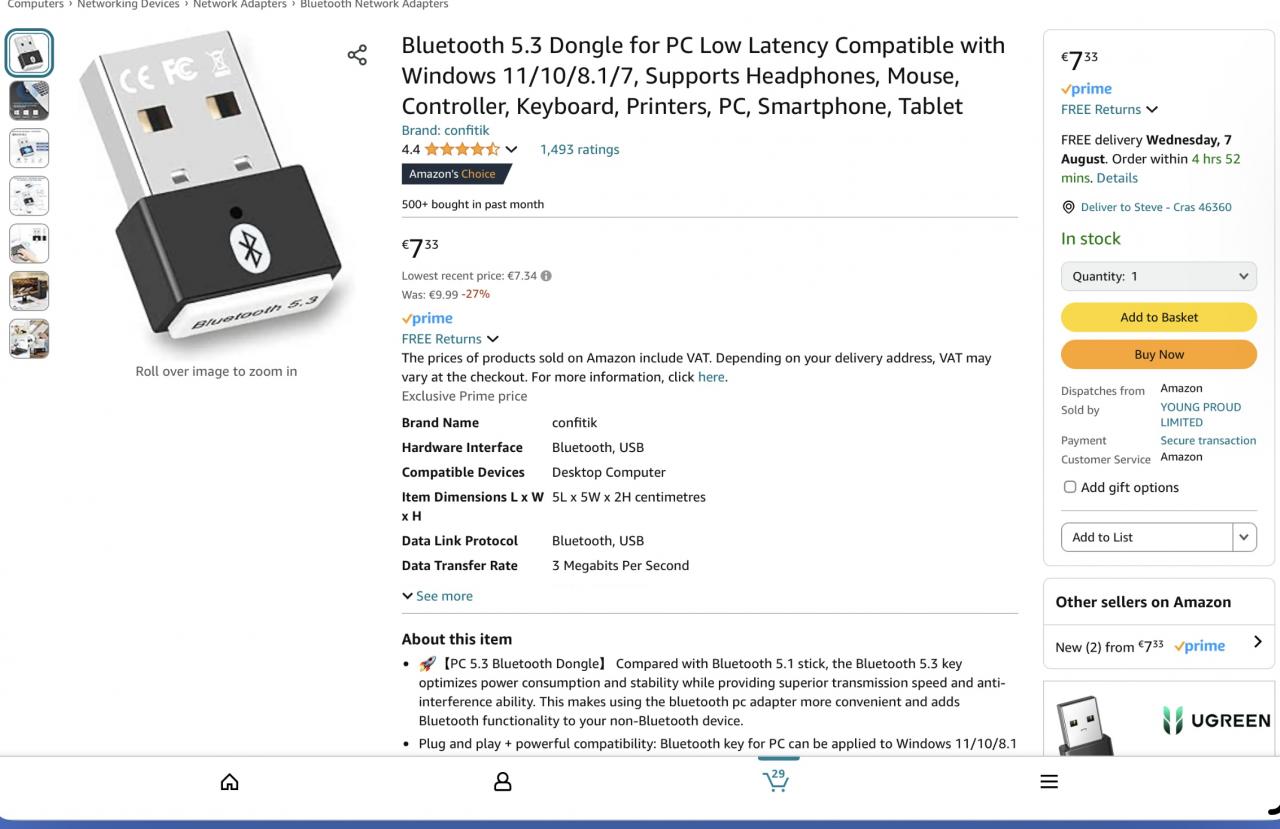Click the share icon beside product image
The width and height of the screenshot is (1280, 829).
click(357, 55)
